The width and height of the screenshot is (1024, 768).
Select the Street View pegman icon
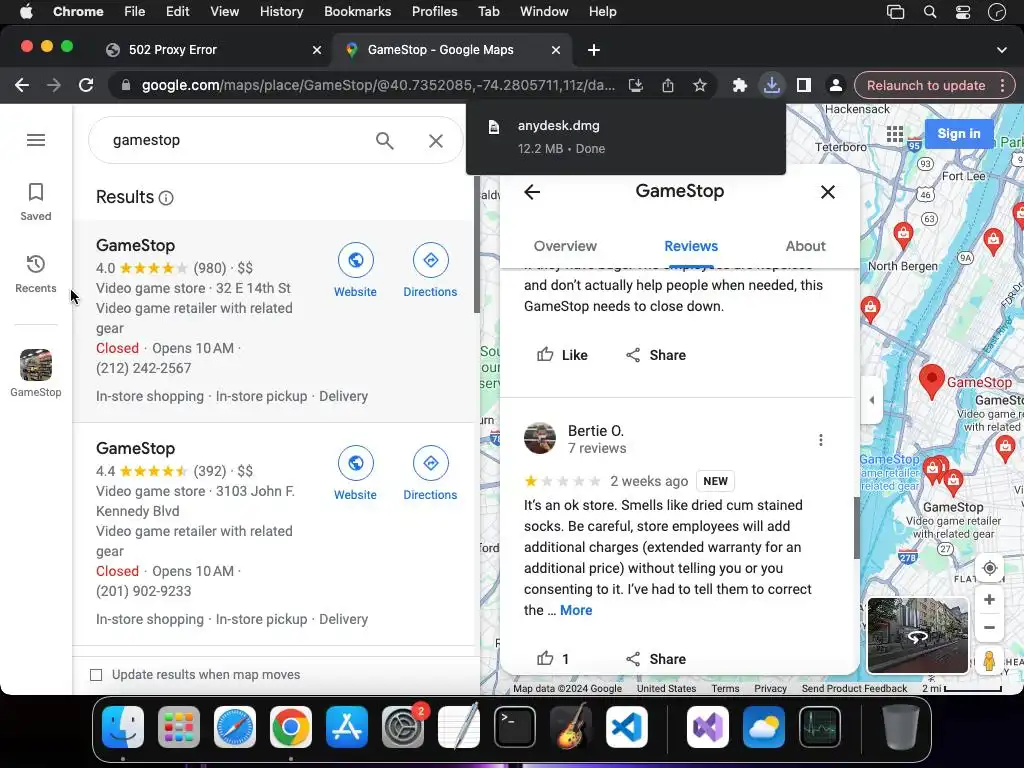(989, 660)
